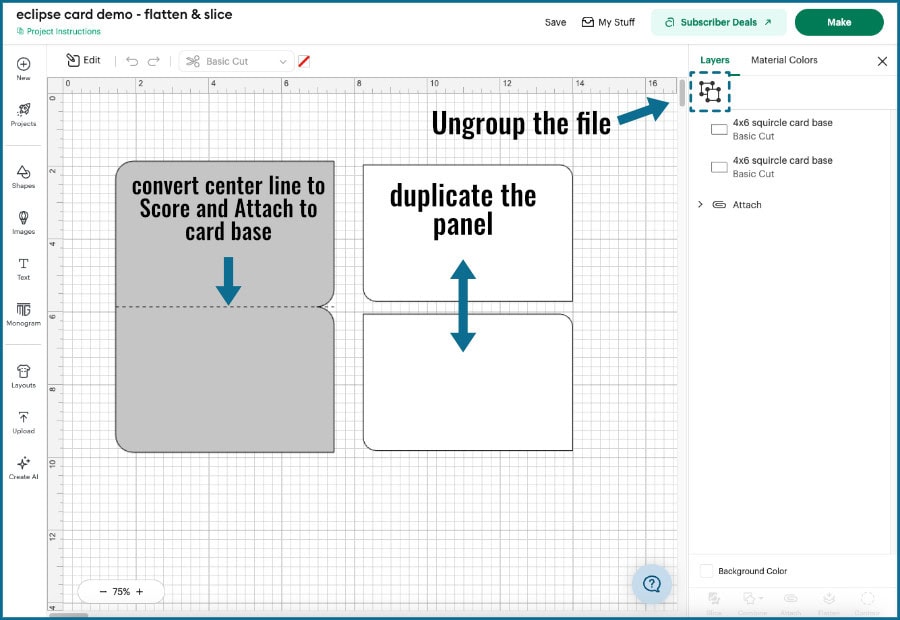The height and width of the screenshot is (620, 900).
Task: Open the Create AI tool
Action: [23, 468]
